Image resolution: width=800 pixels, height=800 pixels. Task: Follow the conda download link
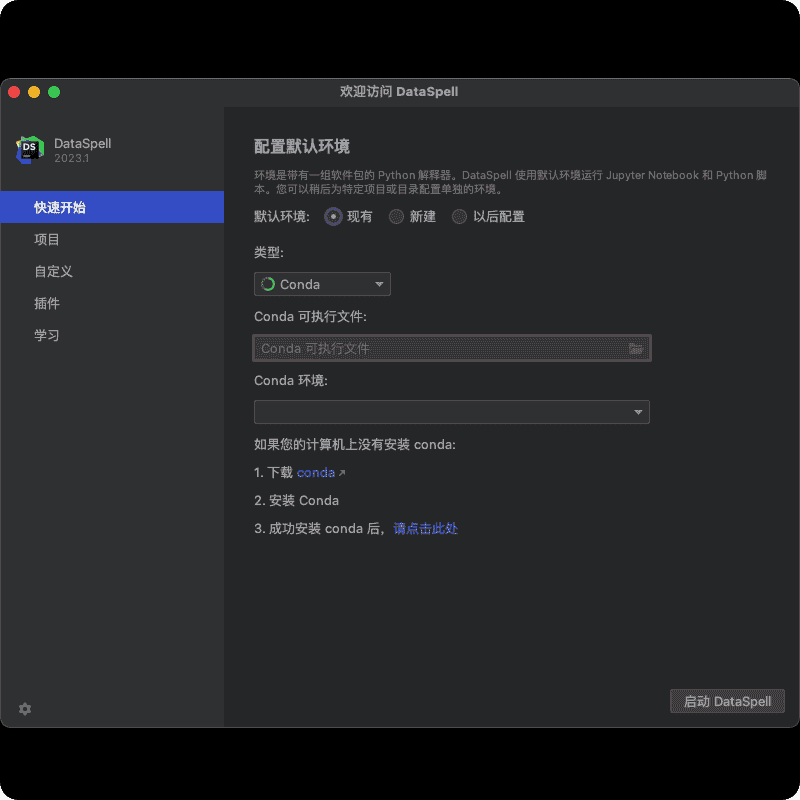315,473
